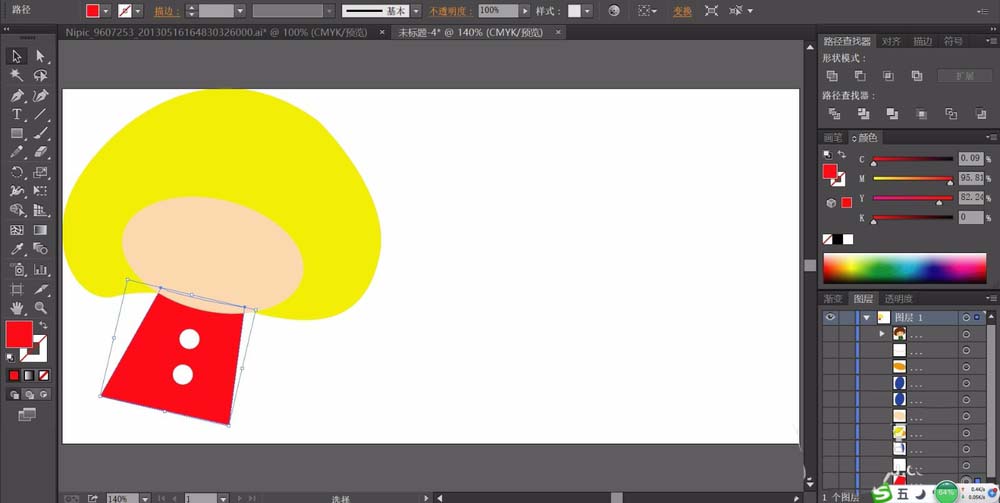Select the Magic Wand tool
This screenshot has width=1000, height=503.
click(x=17, y=76)
